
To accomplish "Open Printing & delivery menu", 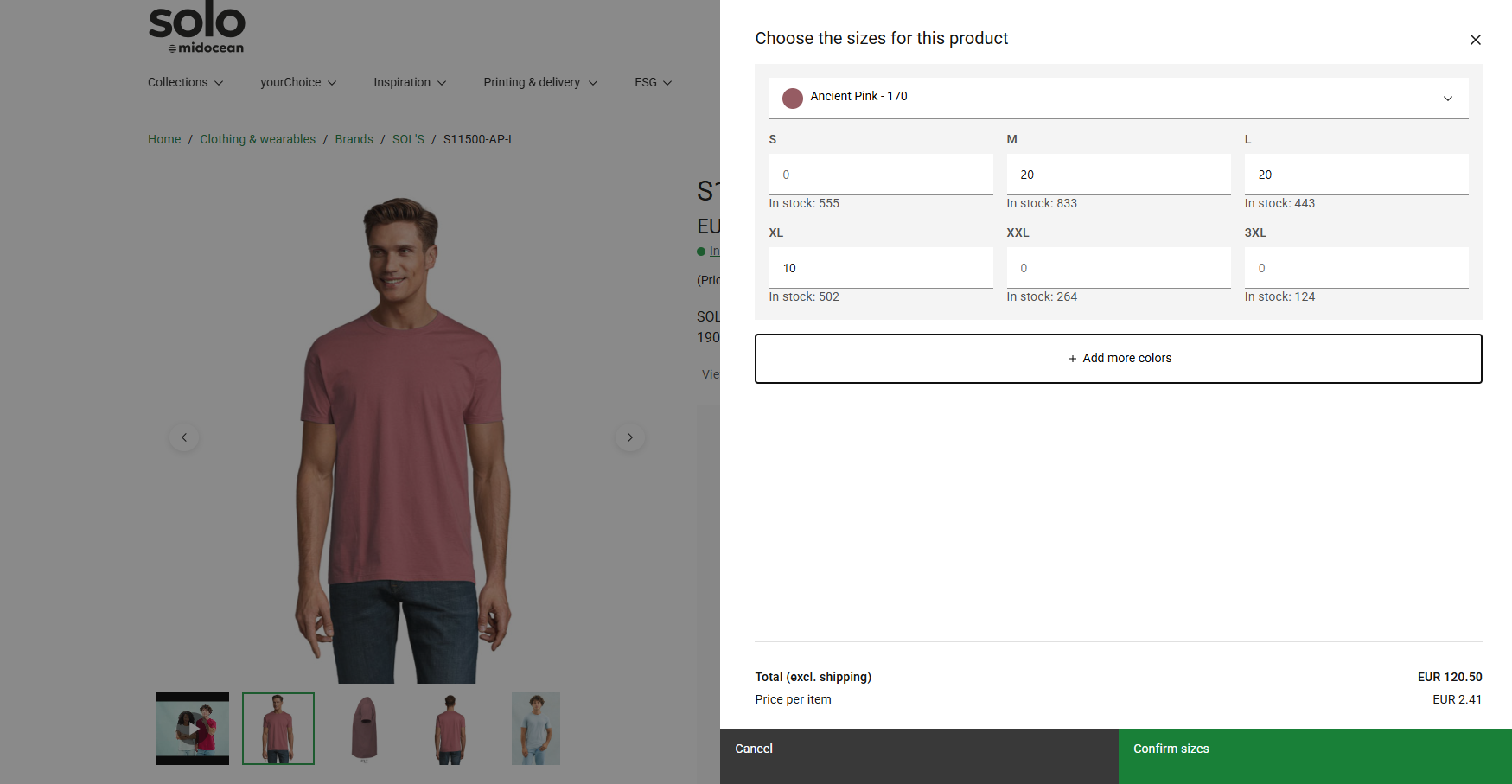I will click(540, 83).
